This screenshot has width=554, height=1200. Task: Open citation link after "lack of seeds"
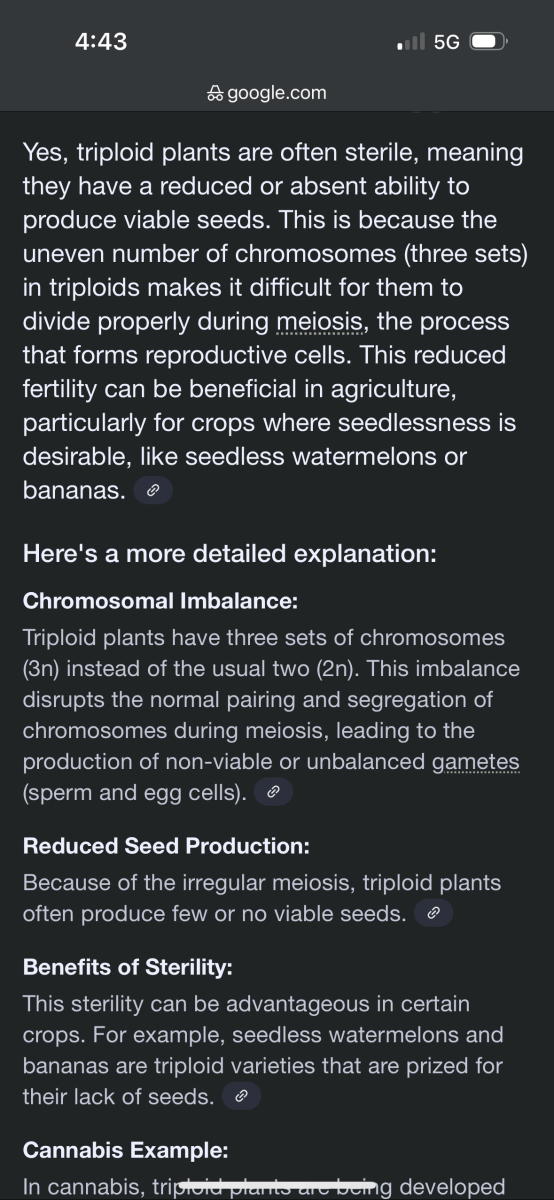(241, 1097)
